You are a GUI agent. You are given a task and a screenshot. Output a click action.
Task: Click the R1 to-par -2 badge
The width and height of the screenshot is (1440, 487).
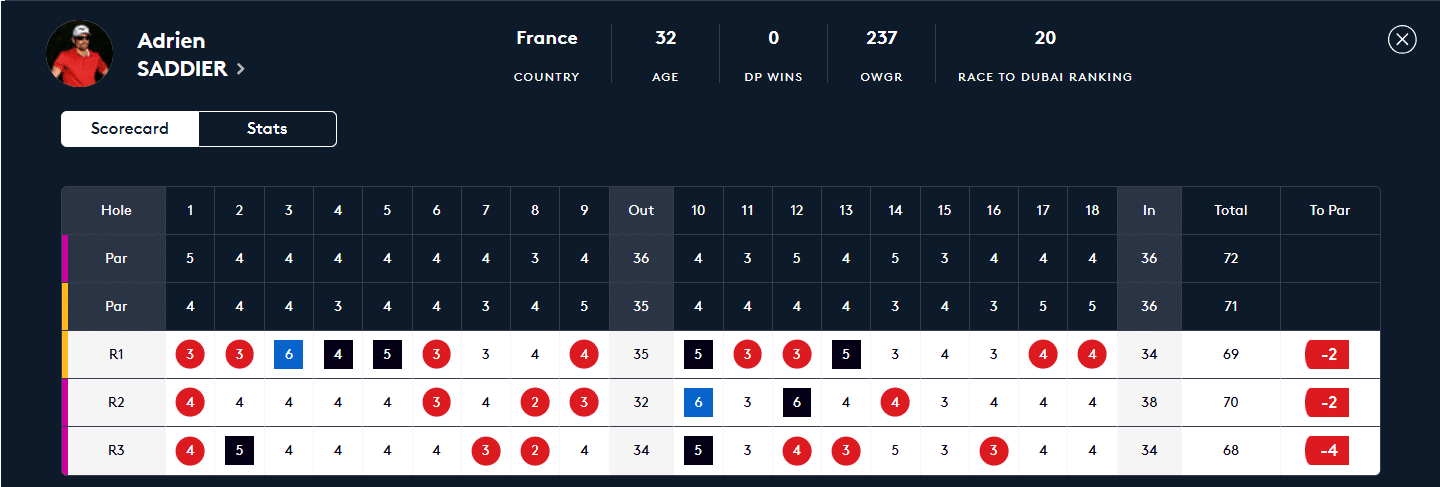tap(1327, 354)
